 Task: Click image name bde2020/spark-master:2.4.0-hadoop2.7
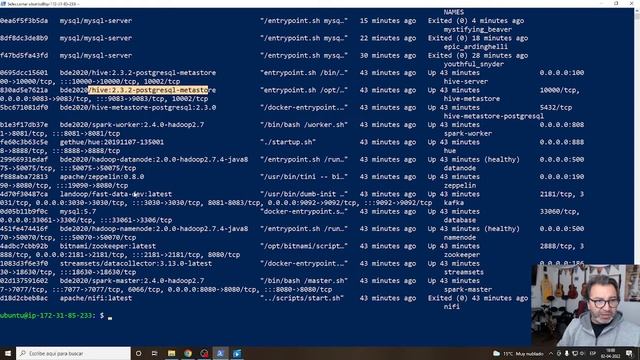(x=132, y=281)
